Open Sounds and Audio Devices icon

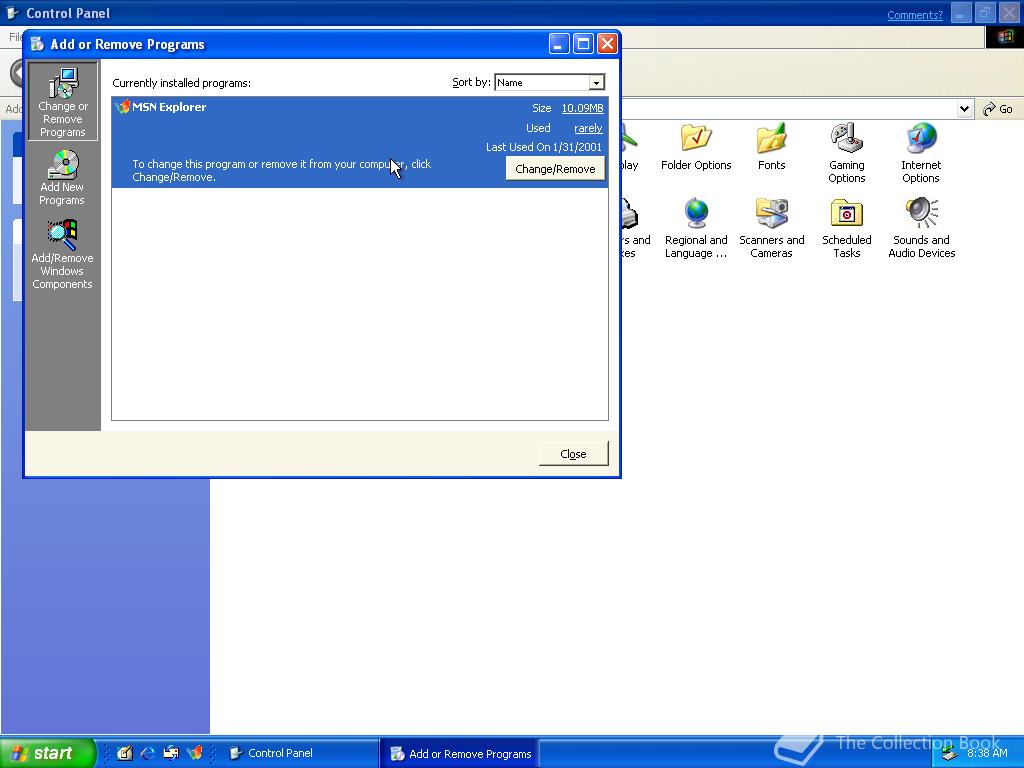point(921,229)
